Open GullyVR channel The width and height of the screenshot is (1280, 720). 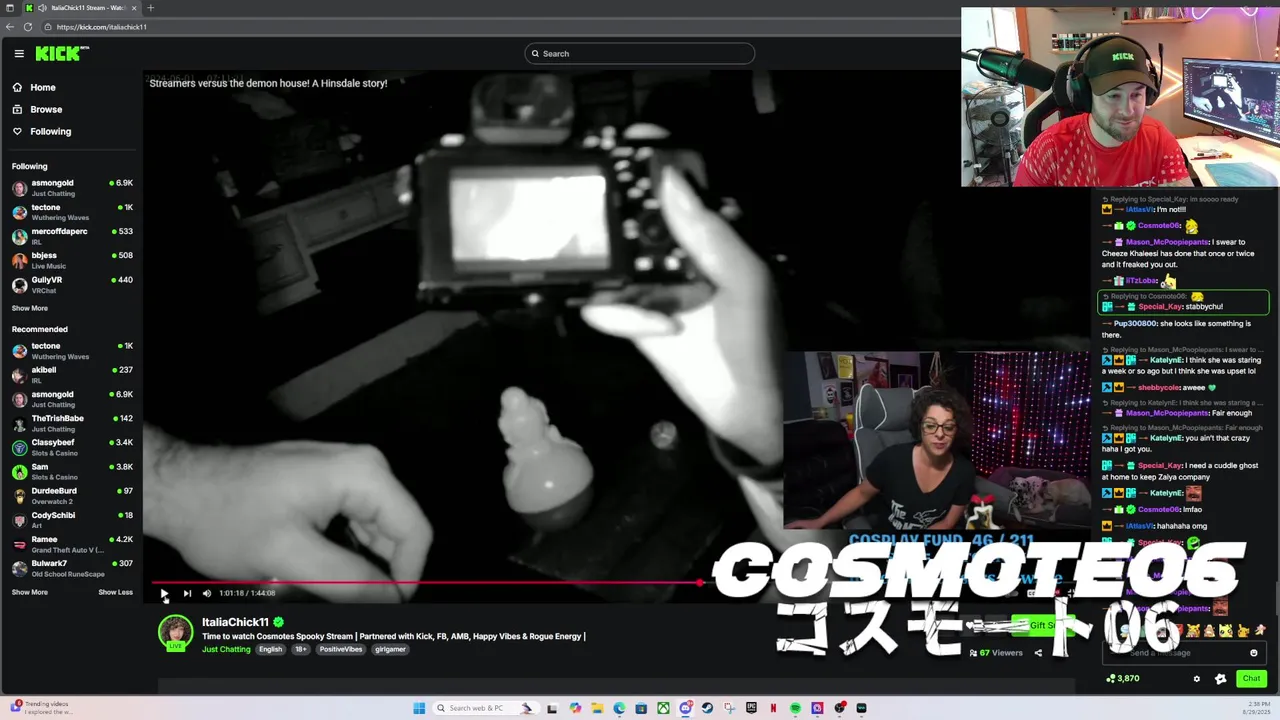(x=72, y=284)
